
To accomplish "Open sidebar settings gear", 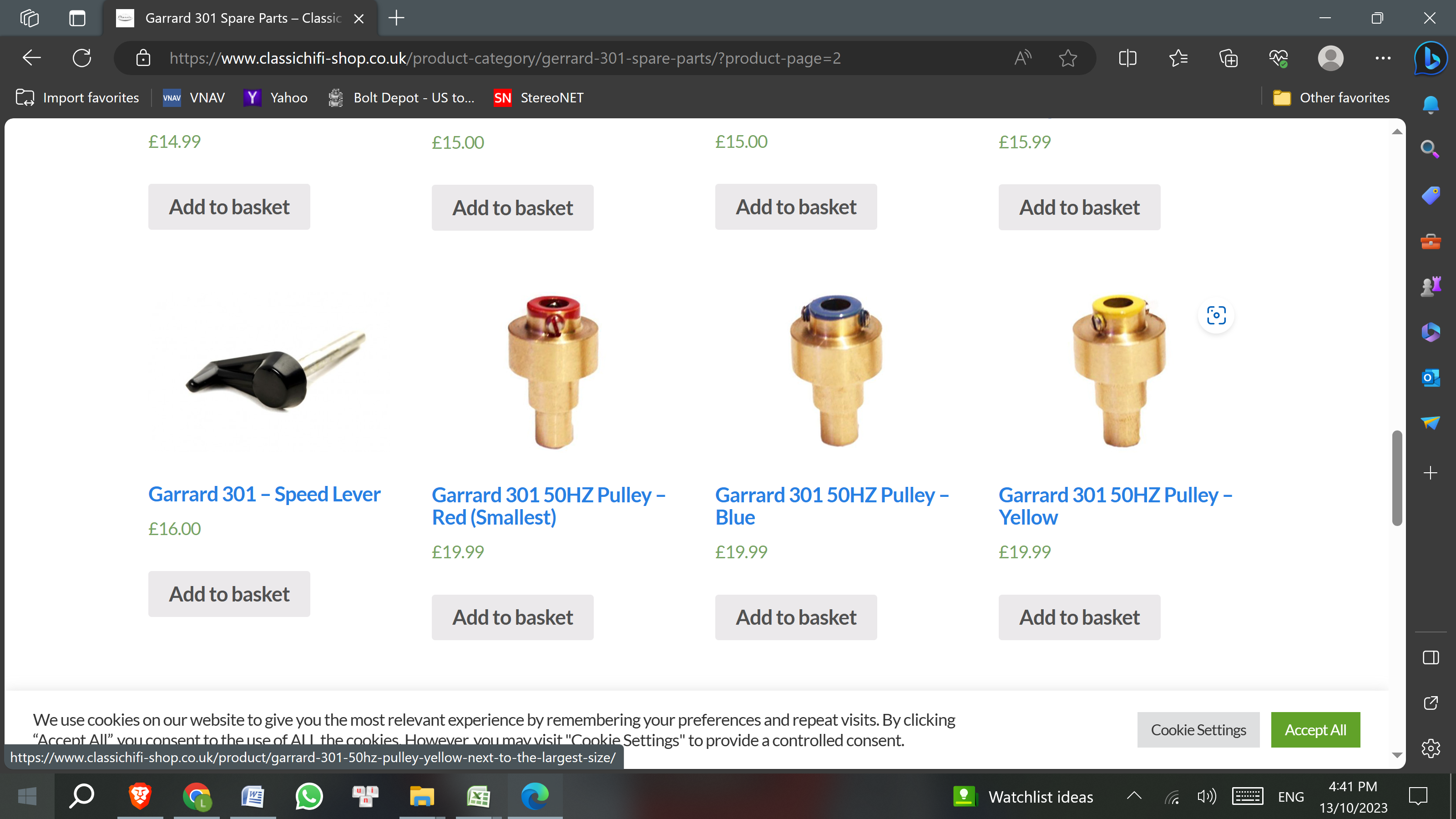I will pos(1431,748).
